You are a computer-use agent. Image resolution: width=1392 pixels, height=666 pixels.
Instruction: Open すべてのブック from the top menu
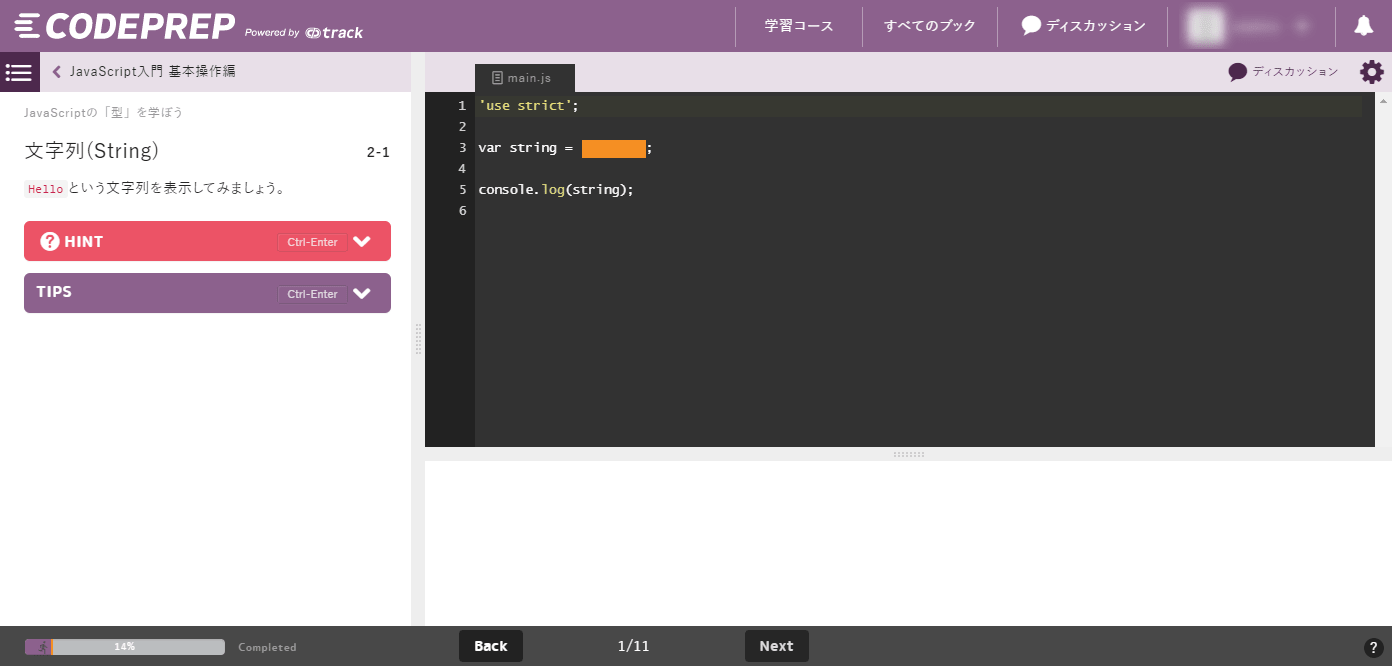coord(929,25)
